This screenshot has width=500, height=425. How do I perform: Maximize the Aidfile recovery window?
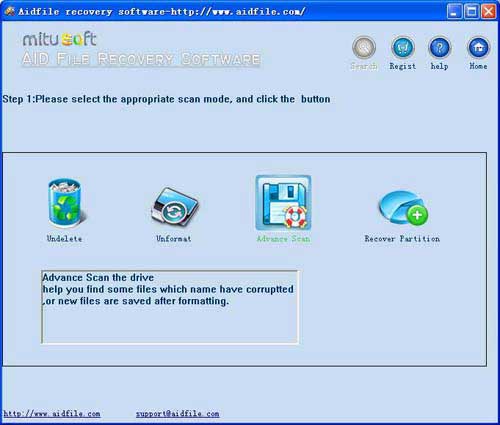tap(472, 11)
